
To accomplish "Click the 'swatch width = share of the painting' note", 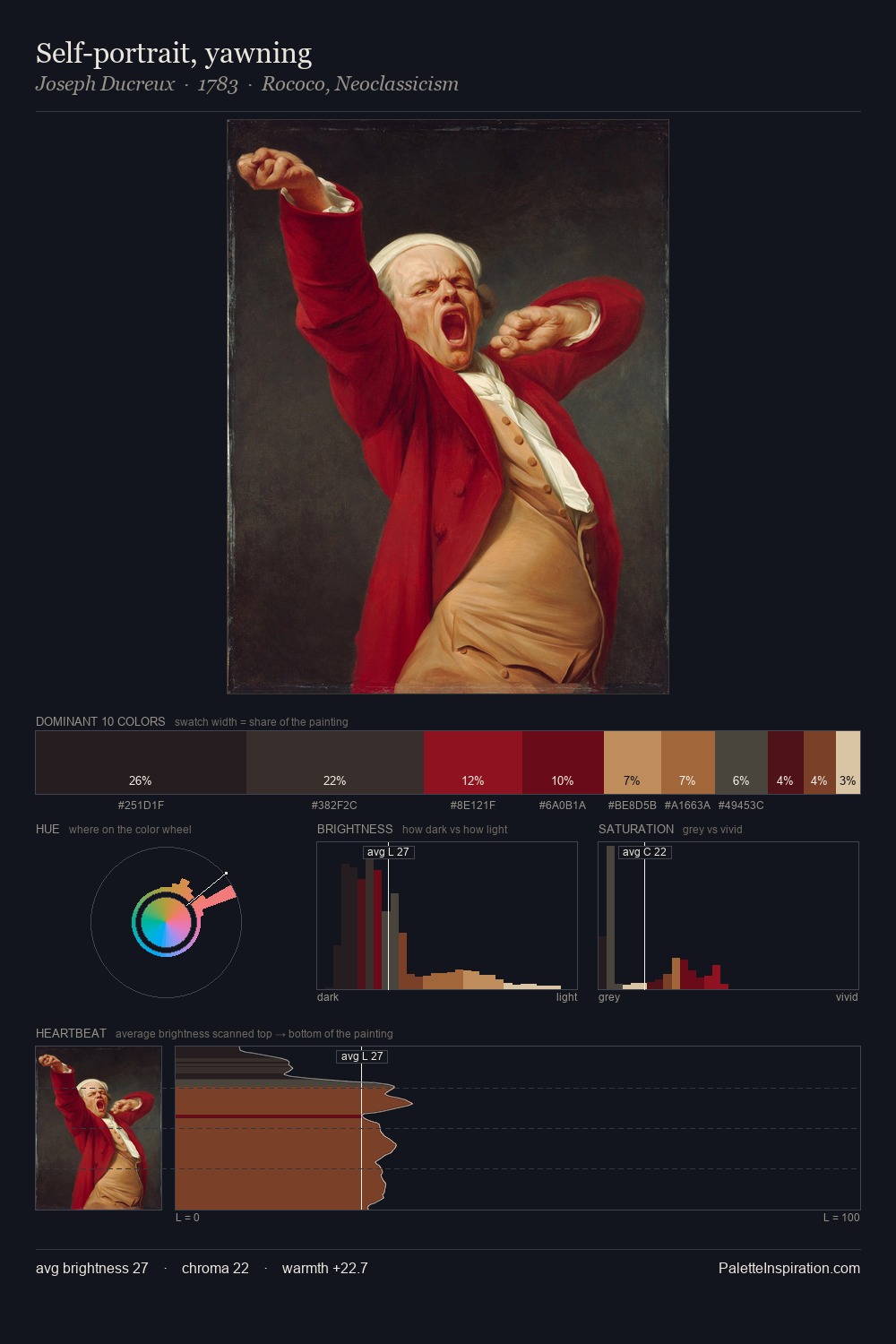I will click(x=262, y=722).
